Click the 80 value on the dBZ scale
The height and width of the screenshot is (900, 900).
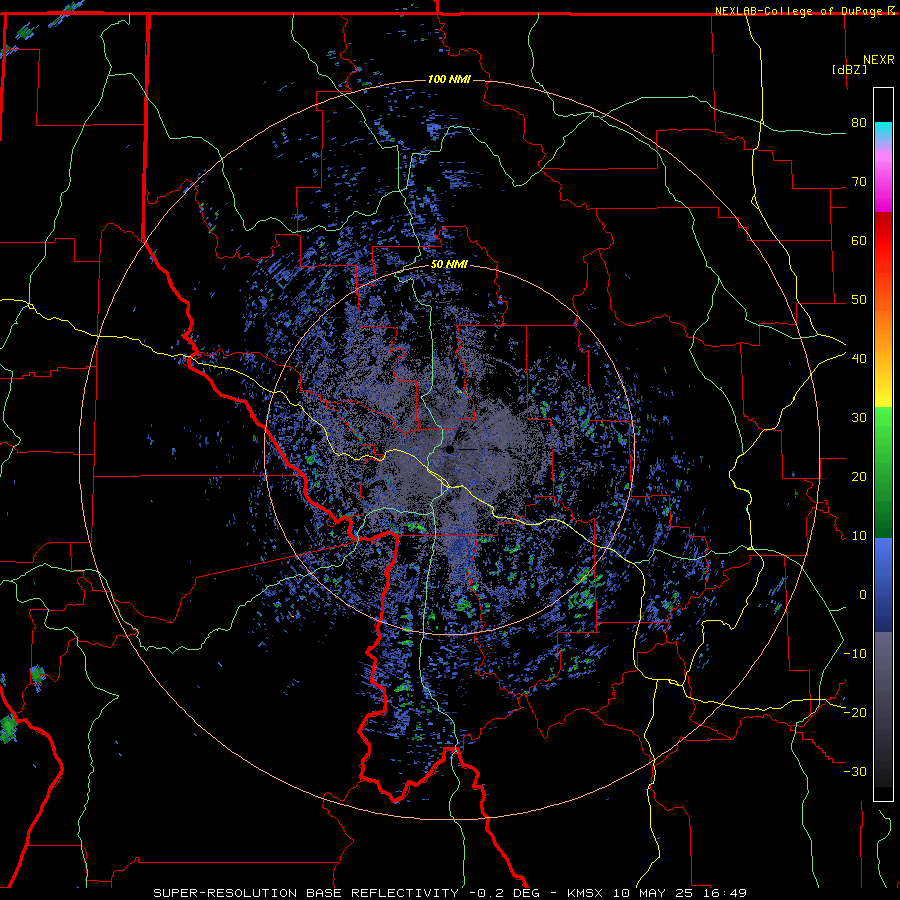[x=859, y=123]
